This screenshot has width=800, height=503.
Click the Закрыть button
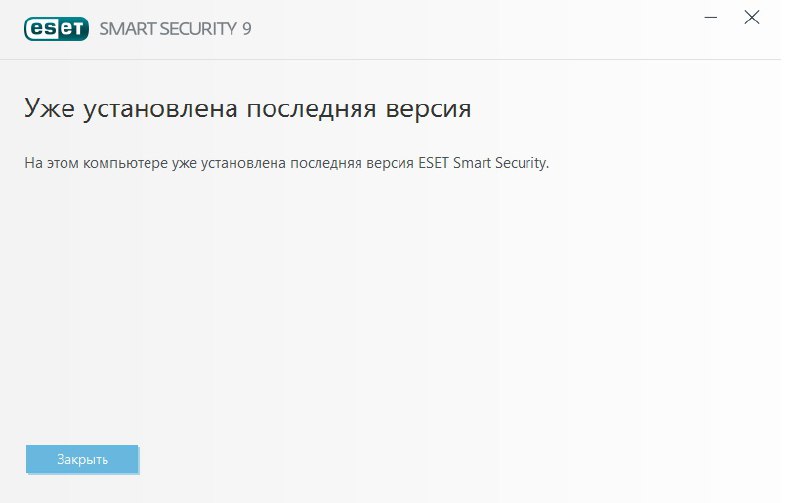pyautogui.click(x=82, y=459)
